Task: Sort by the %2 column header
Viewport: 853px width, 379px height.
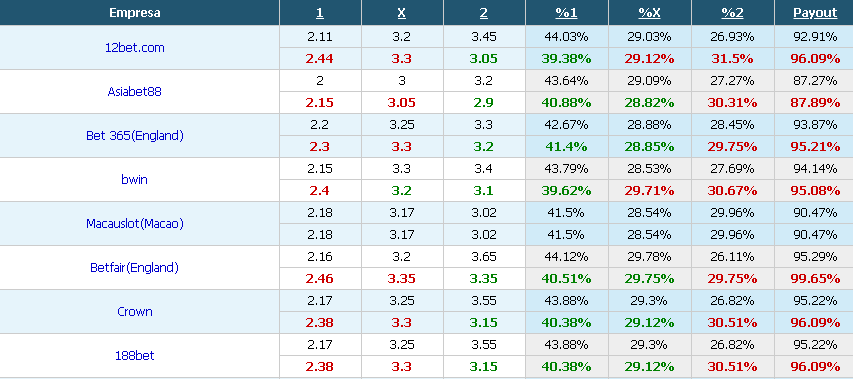Action: (732, 13)
